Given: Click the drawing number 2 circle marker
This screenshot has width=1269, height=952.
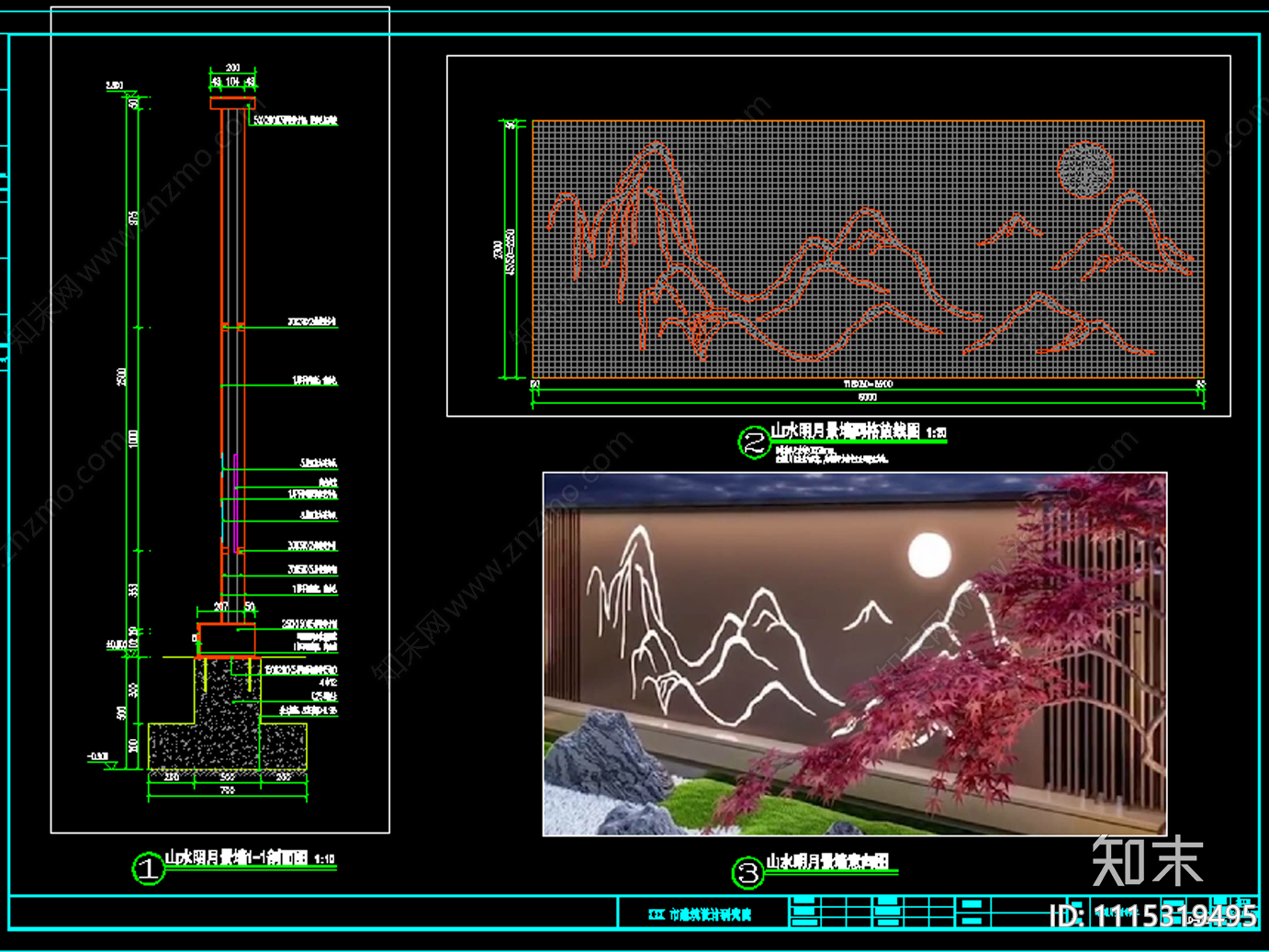Looking at the screenshot, I should (x=754, y=443).
